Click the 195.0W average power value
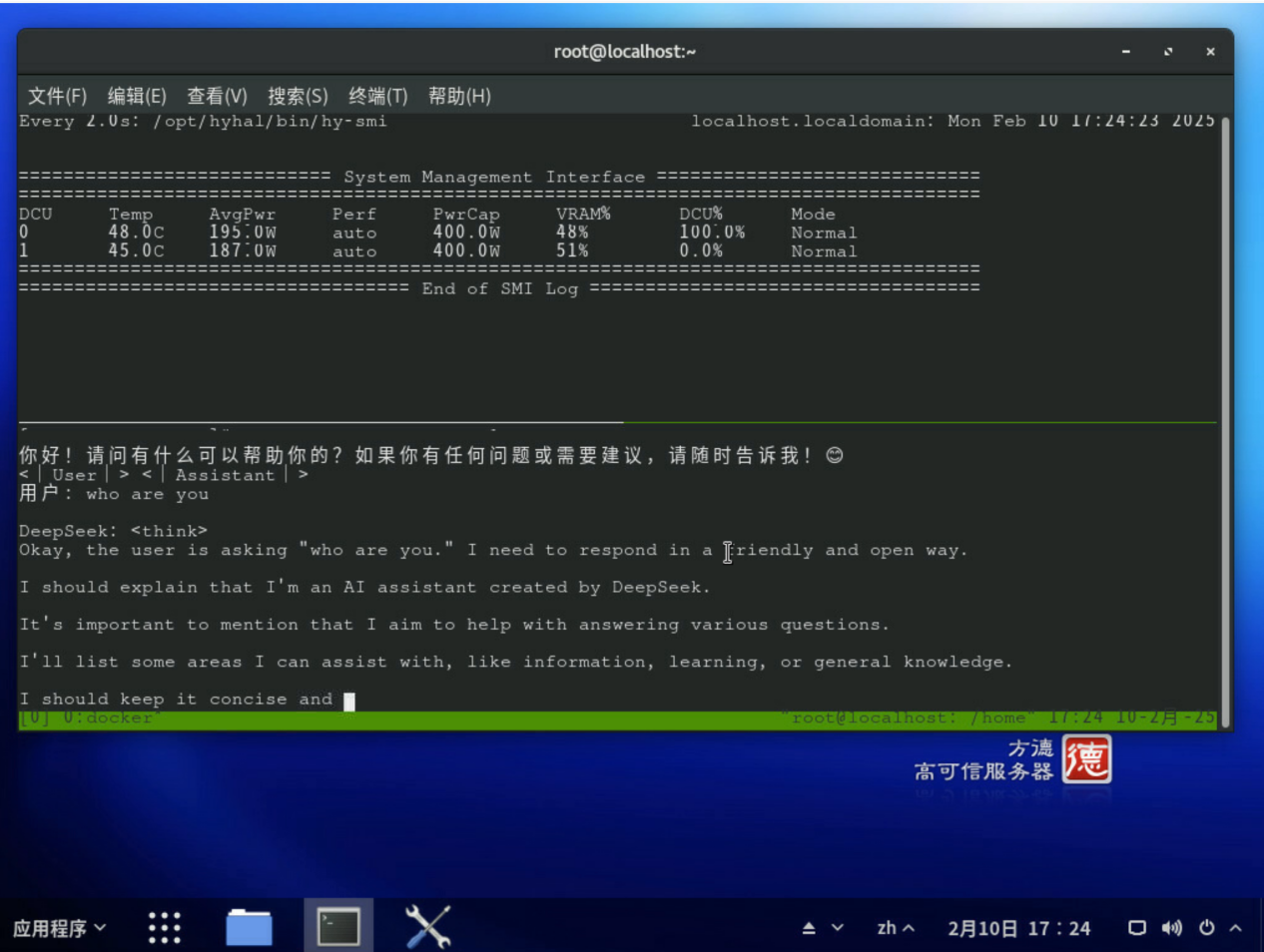 [x=243, y=233]
